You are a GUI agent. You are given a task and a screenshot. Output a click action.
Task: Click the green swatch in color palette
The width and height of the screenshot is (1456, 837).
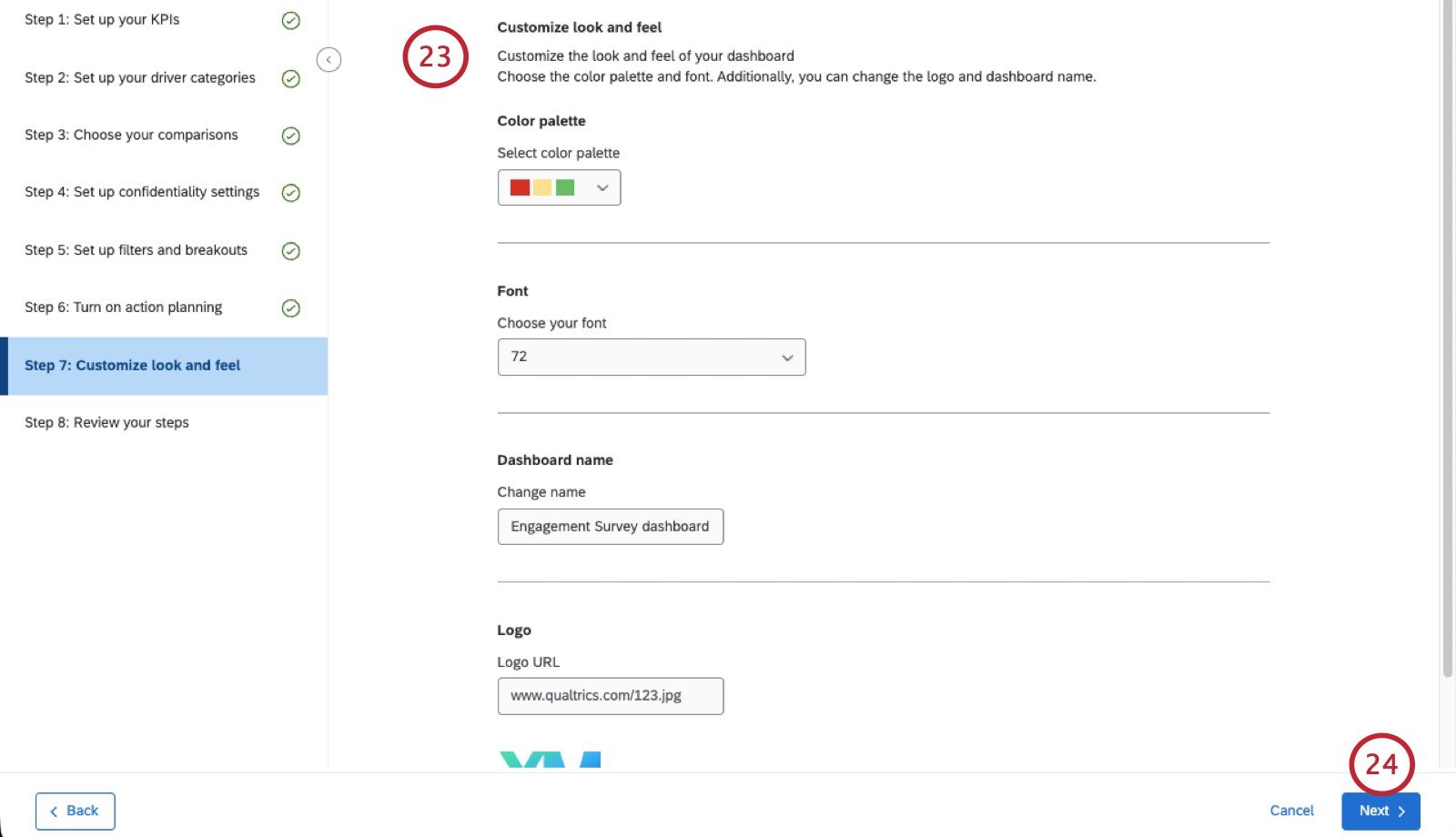coord(565,187)
